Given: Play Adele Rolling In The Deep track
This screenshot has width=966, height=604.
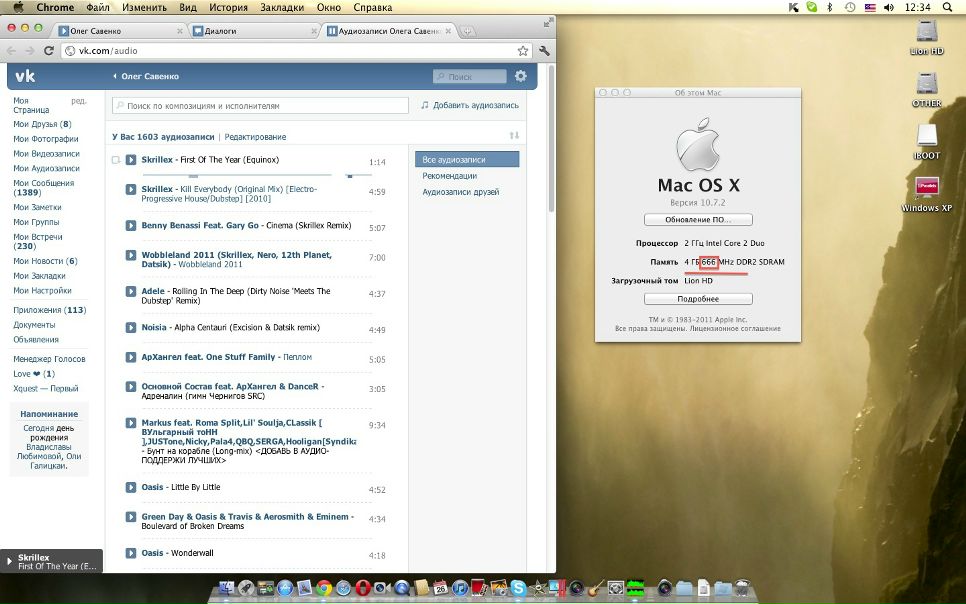Looking at the screenshot, I should [131, 291].
